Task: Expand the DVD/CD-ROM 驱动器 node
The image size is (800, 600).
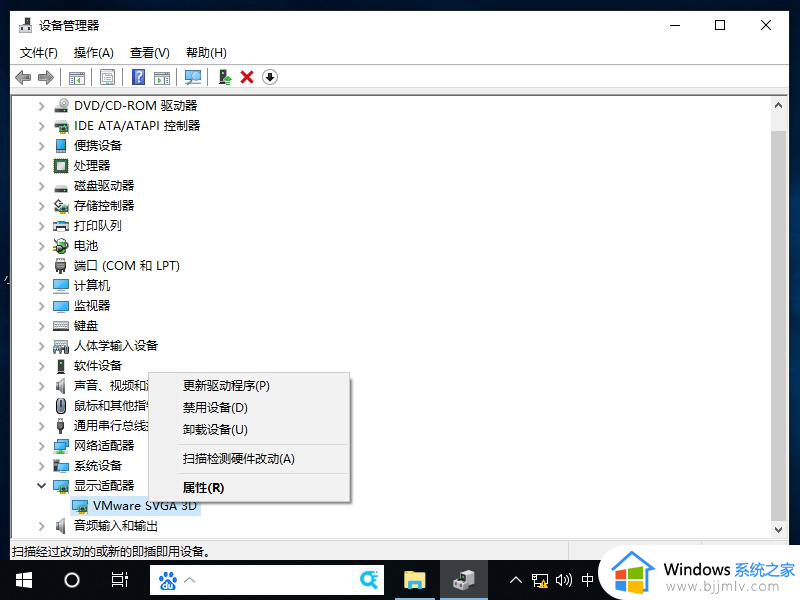Action: pyautogui.click(x=41, y=106)
